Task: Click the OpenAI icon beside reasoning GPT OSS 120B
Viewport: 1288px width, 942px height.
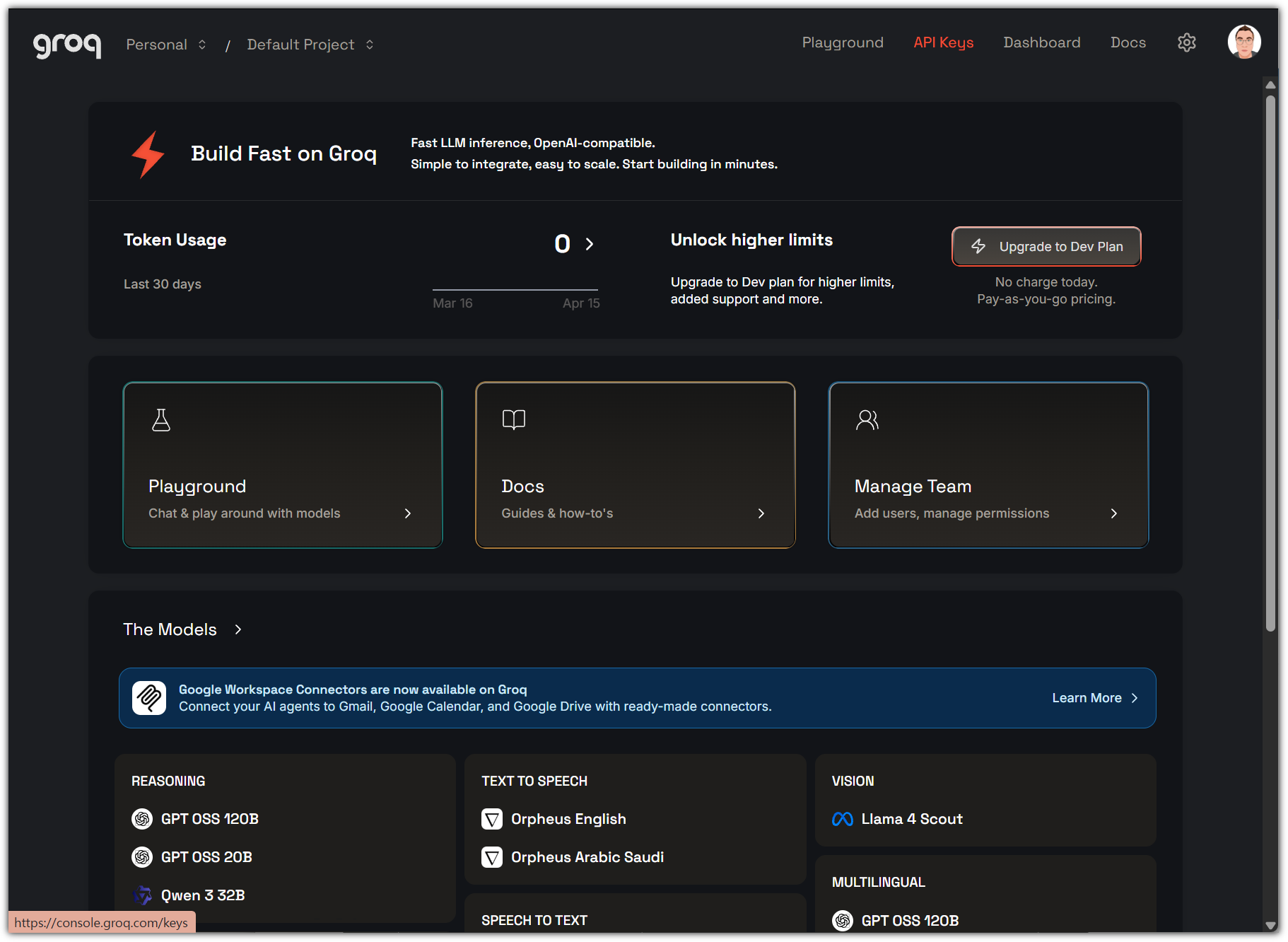Action: pyautogui.click(x=142, y=819)
